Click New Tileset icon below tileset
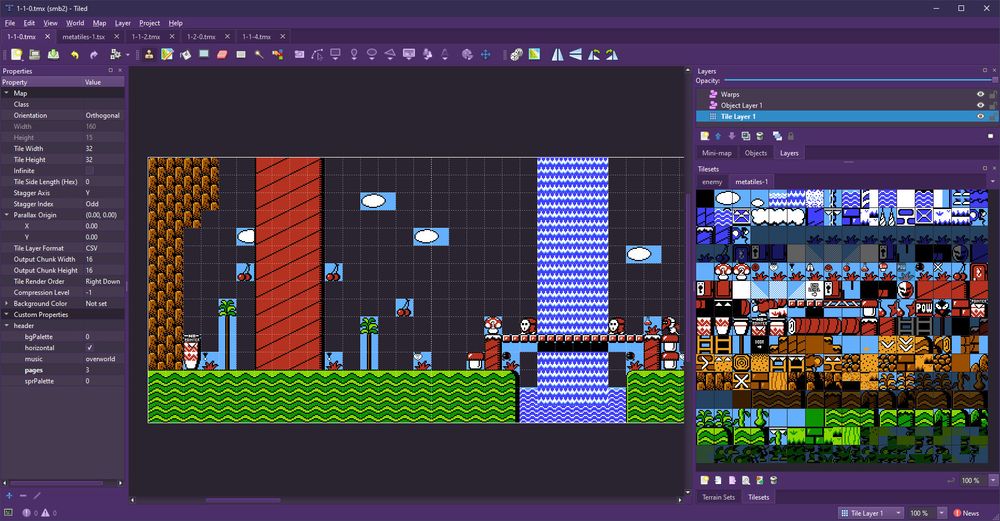 705,480
